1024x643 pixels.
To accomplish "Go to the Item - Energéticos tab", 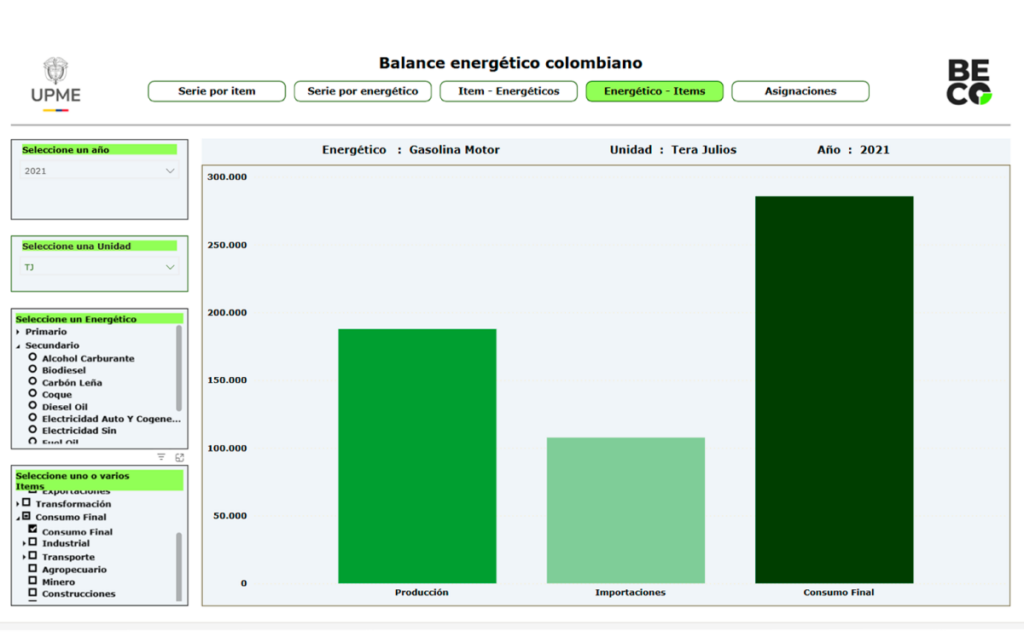I will [509, 92].
